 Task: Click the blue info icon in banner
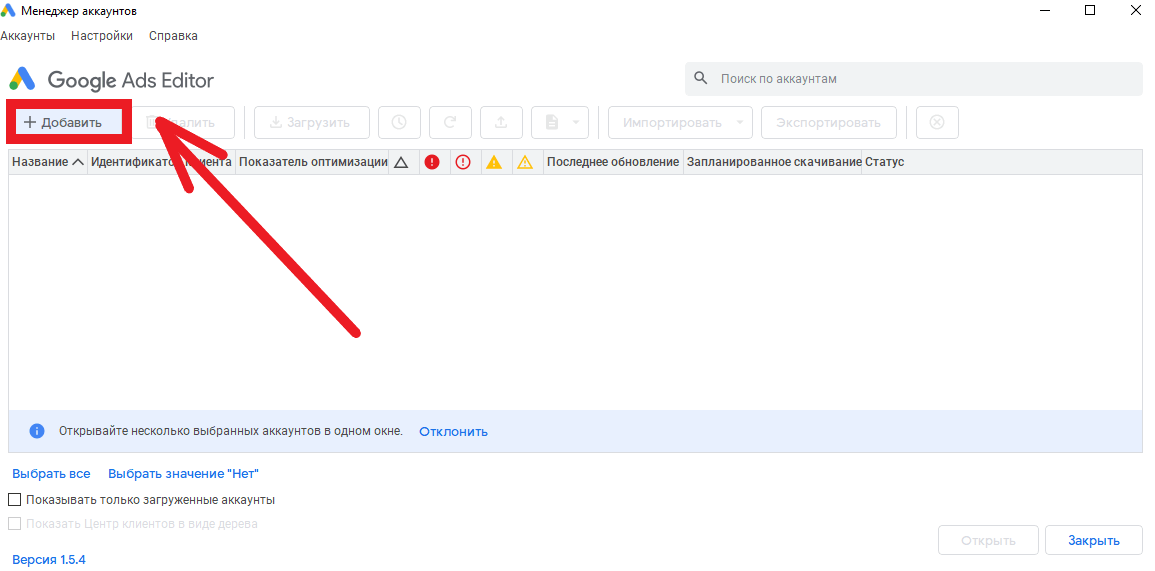click(37, 431)
